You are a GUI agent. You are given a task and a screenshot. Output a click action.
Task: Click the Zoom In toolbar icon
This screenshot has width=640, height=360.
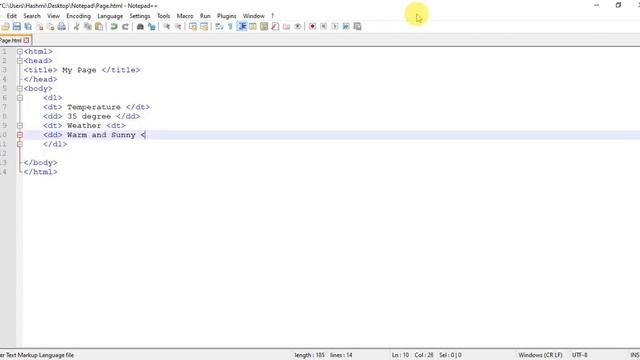(x=167, y=27)
